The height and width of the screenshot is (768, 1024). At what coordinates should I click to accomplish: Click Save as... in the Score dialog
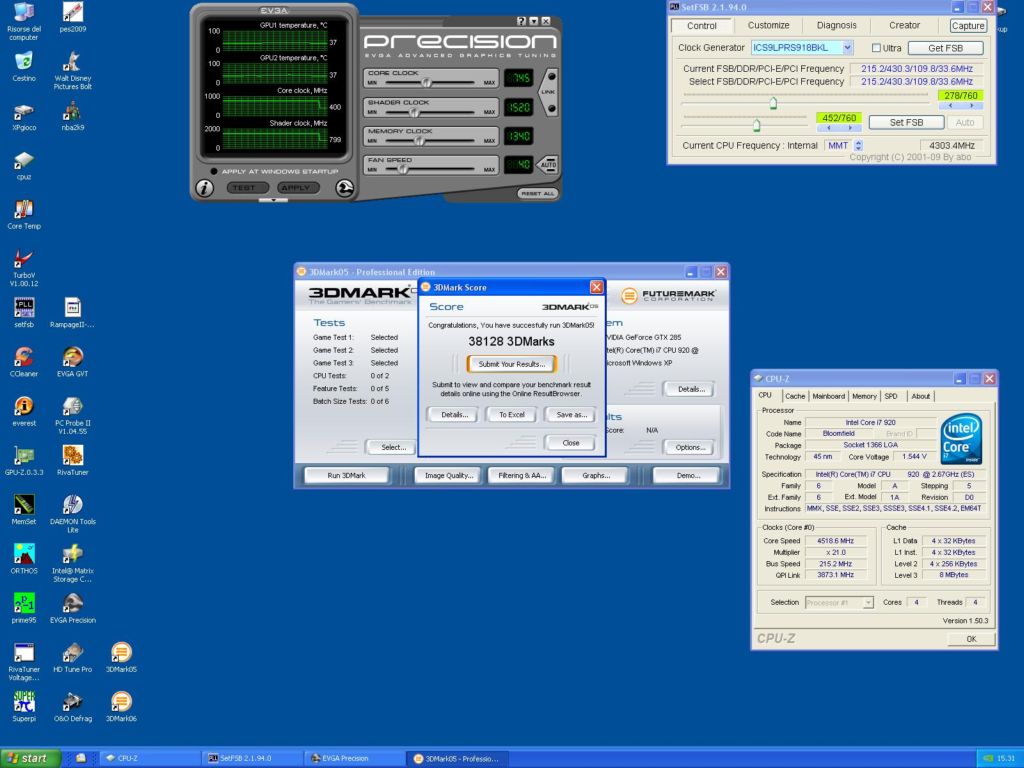[571, 415]
